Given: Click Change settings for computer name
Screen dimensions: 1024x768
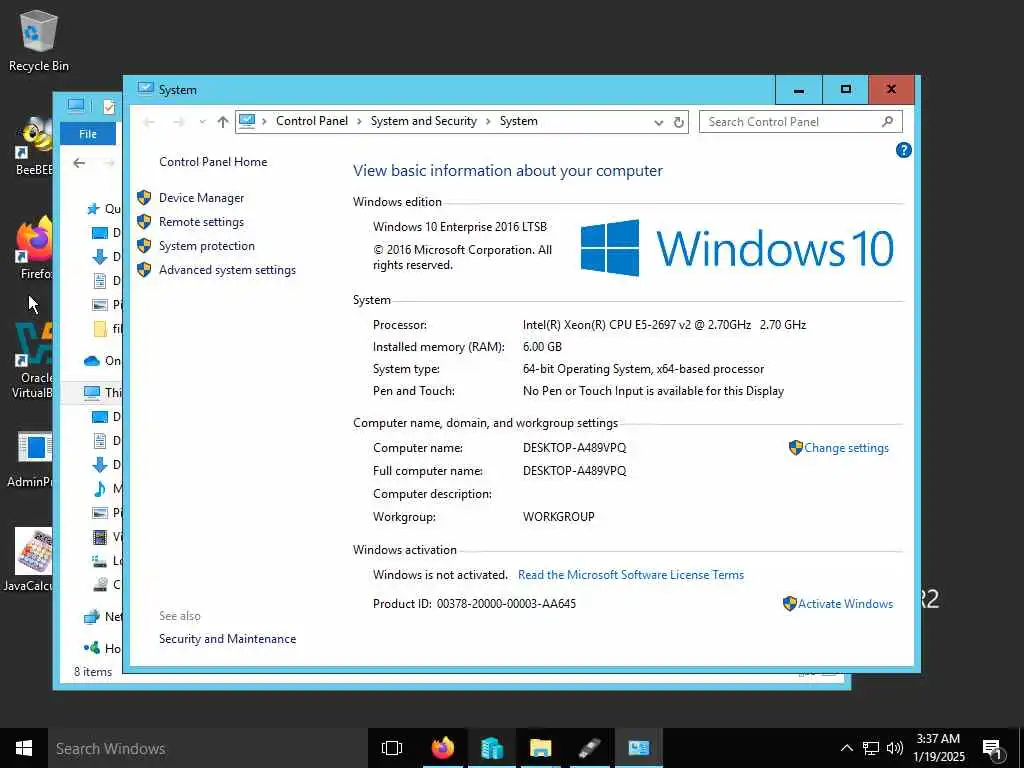Looking at the screenshot, I should (846, 448).
